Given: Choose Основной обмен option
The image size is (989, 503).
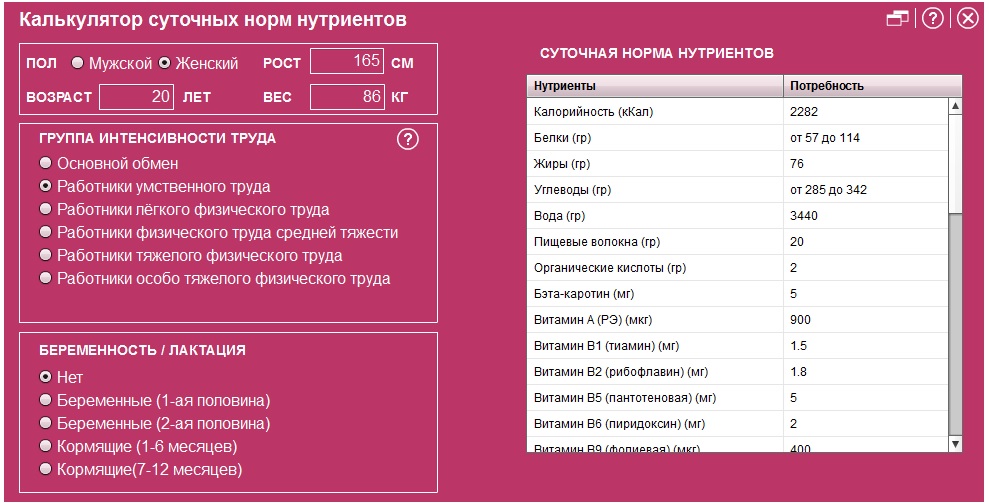Looking at the screenshot, I should (45, 163).
